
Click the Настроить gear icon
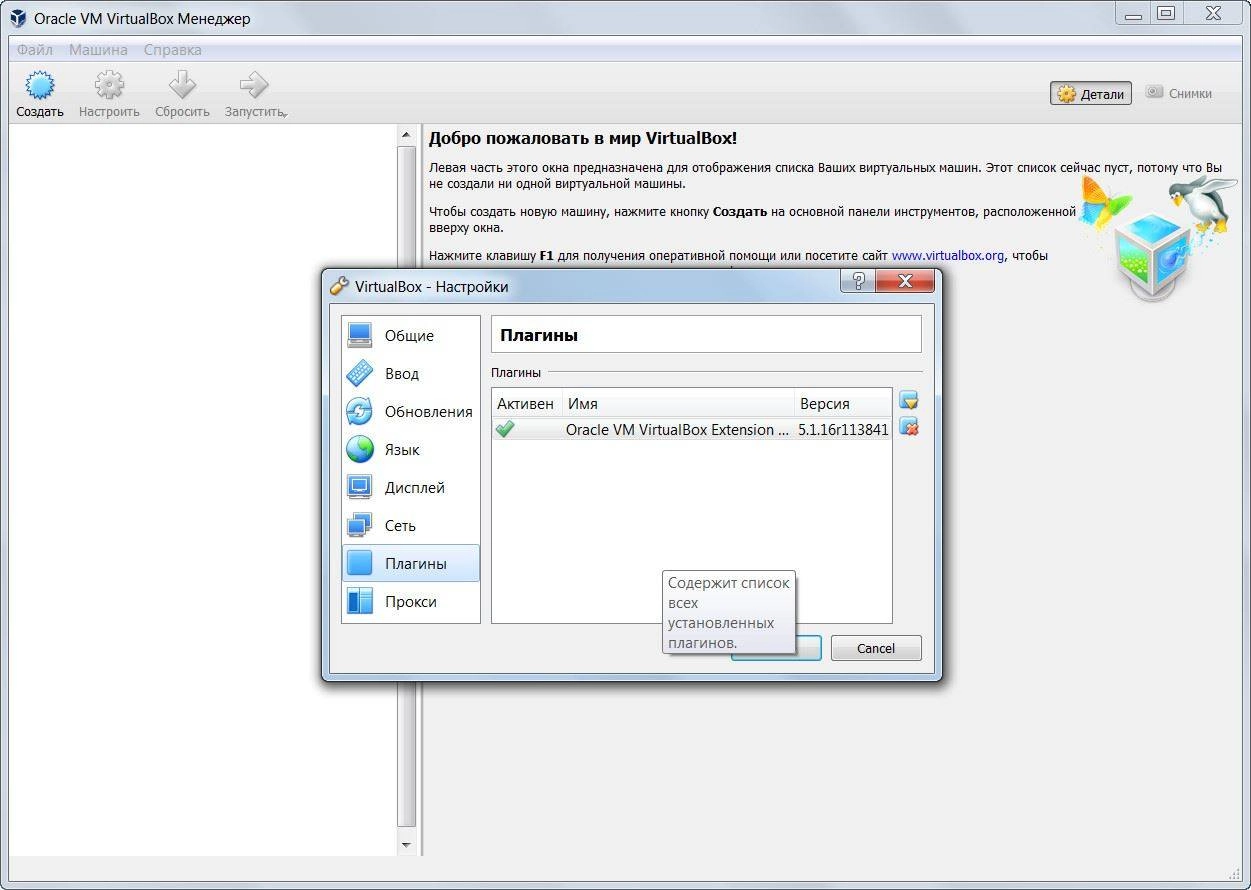coord(109,85)
